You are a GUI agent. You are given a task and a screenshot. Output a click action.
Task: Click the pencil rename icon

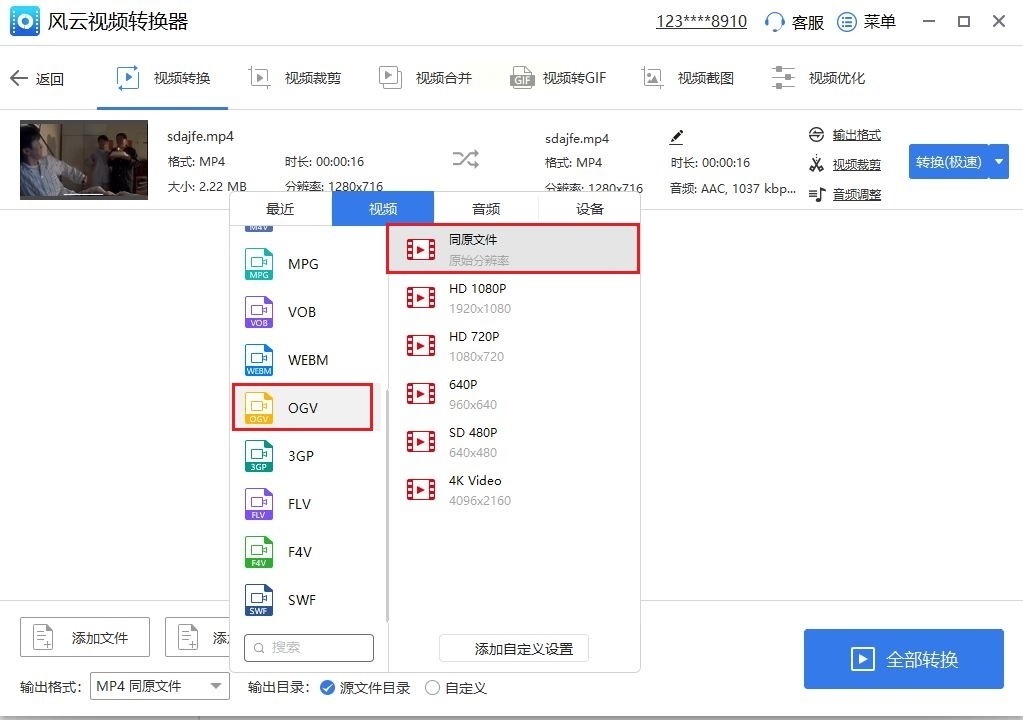point(677,137)
